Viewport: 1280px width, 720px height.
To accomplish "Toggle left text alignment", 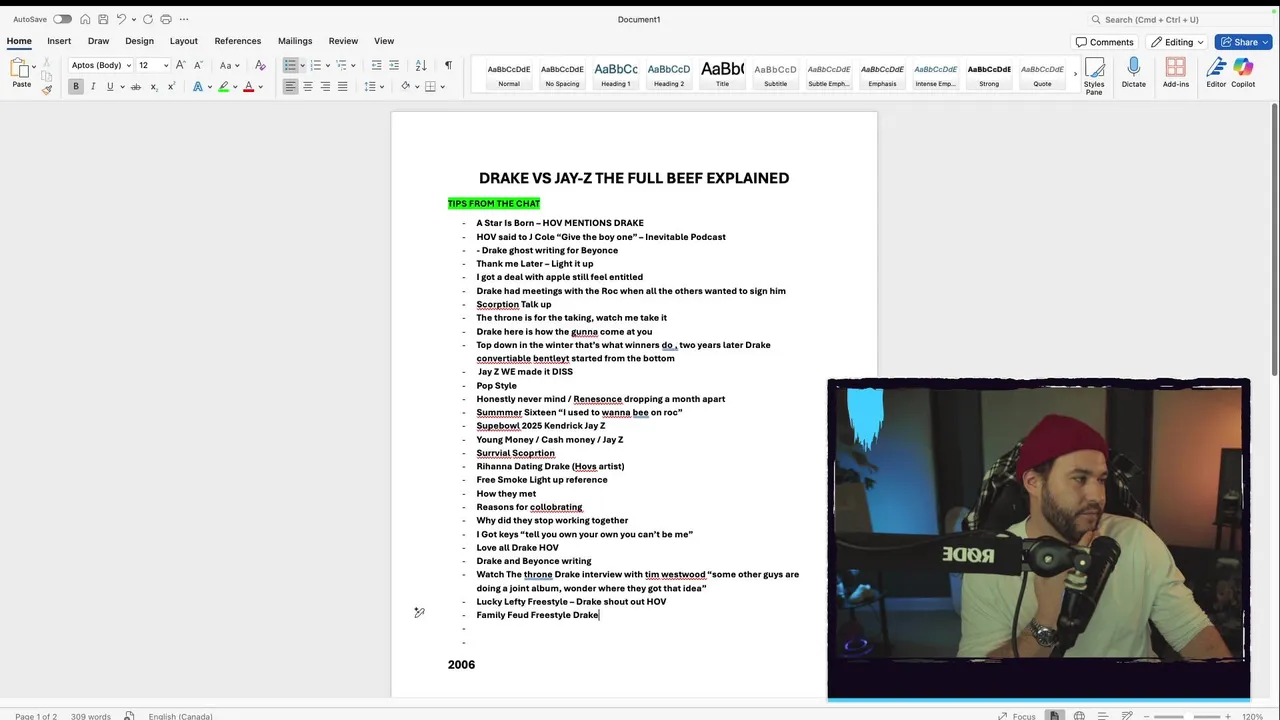I will coord(290,87).
